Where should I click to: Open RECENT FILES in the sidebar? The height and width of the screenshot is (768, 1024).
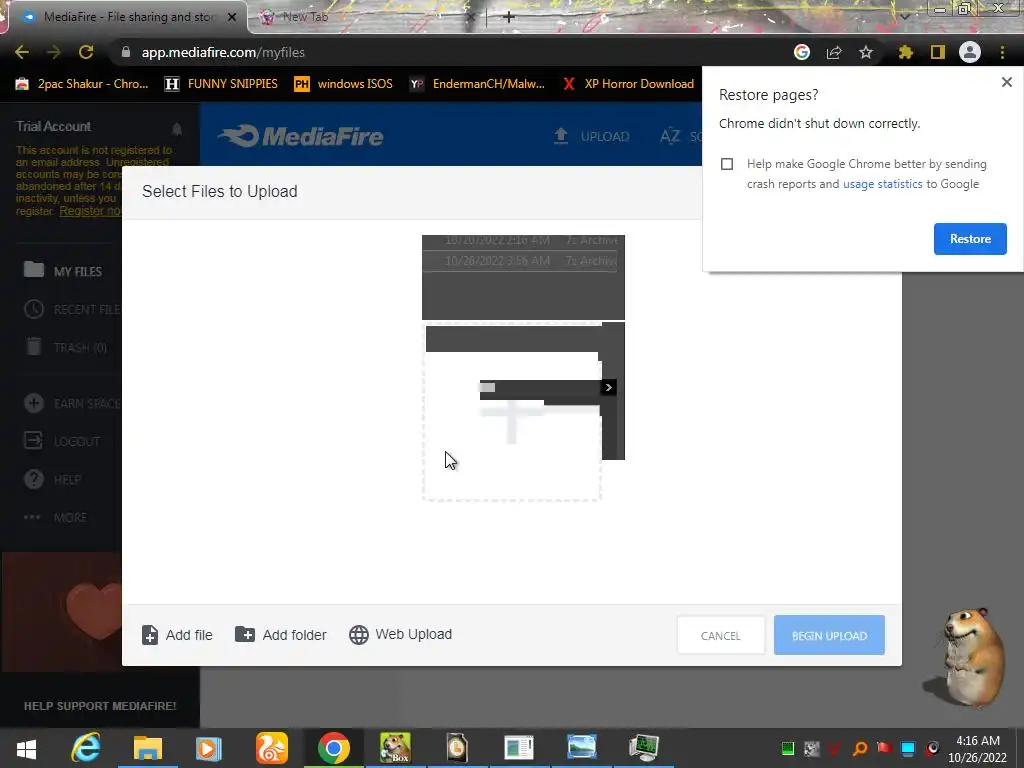pyautogui.click(x=72, y=309)
